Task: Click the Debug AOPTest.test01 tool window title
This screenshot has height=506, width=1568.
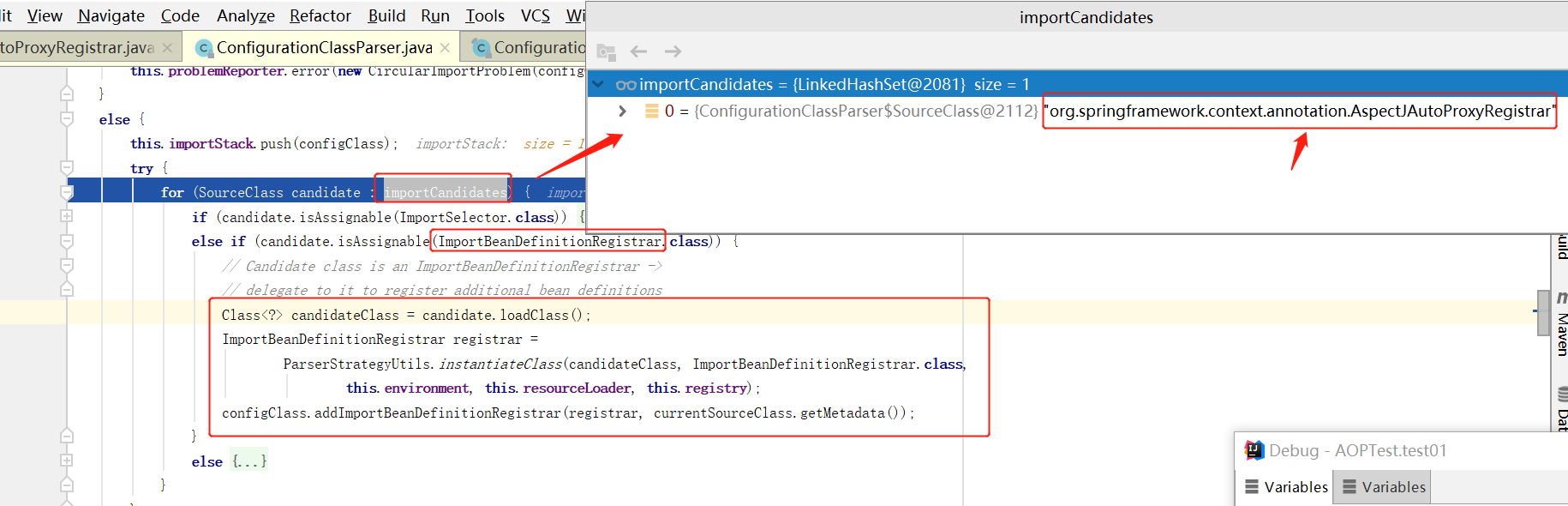Action: coord(1358,450)
